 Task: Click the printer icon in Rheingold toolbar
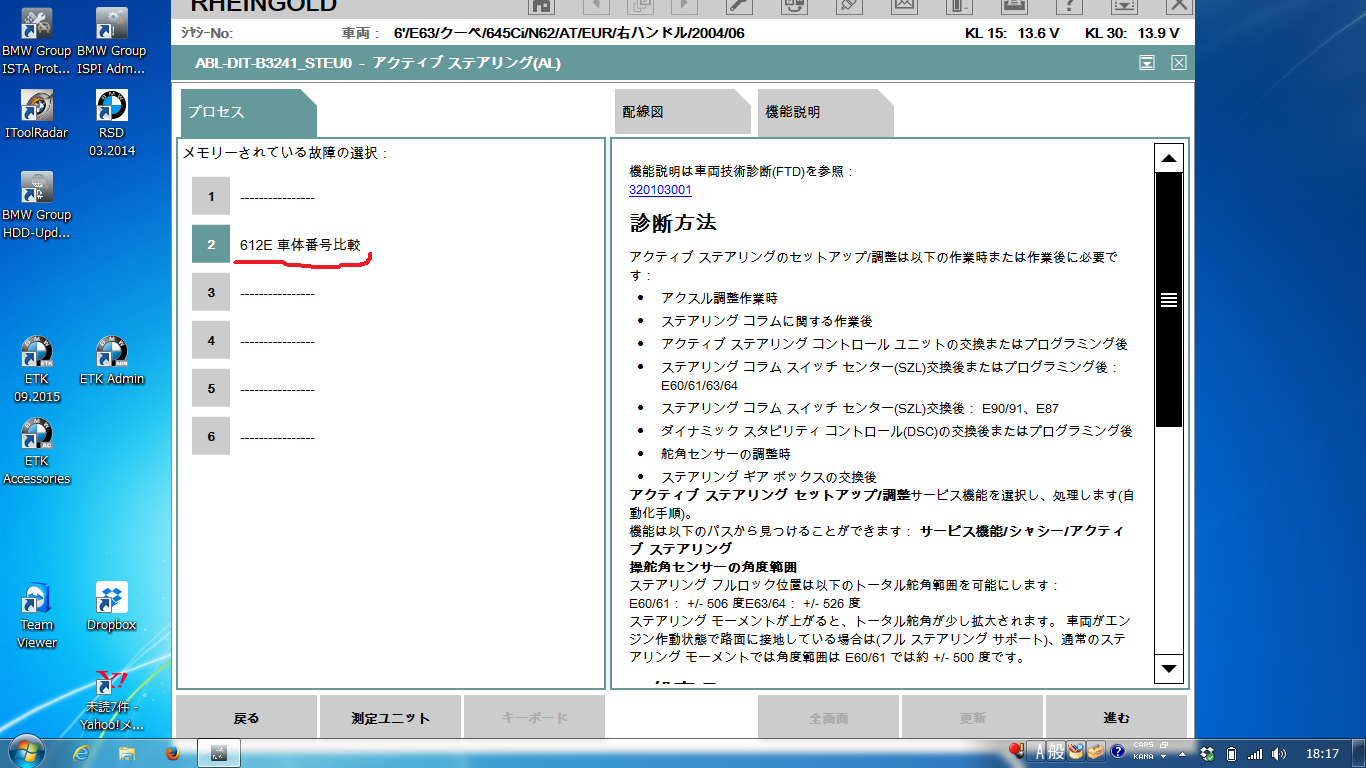(1013, 5)
